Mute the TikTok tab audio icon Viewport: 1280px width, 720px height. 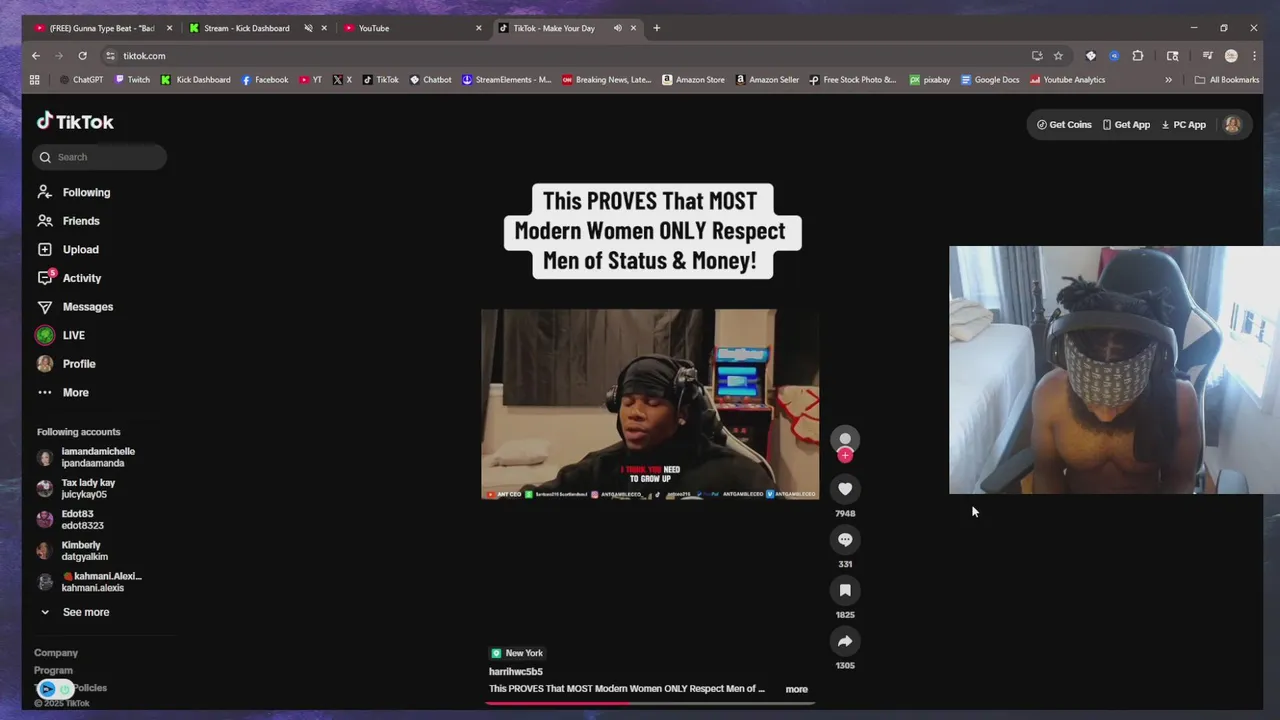(x=617, y=28)
